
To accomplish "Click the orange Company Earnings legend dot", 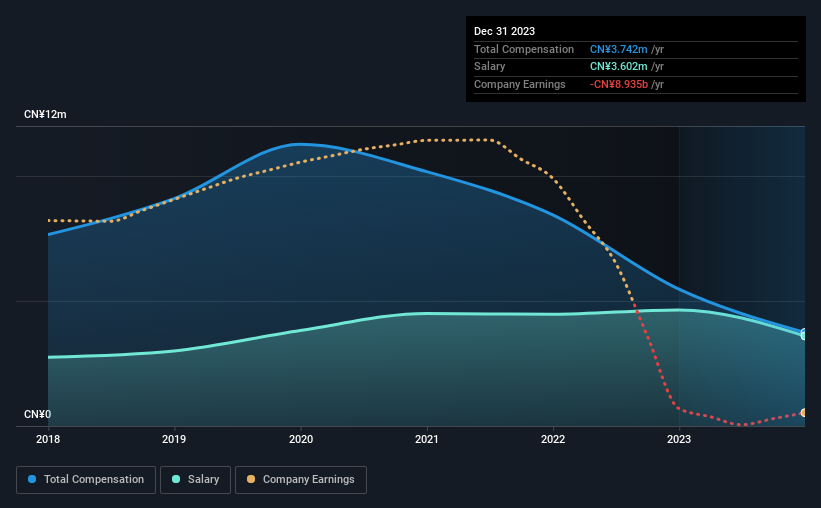I will (x=251, y=479).
